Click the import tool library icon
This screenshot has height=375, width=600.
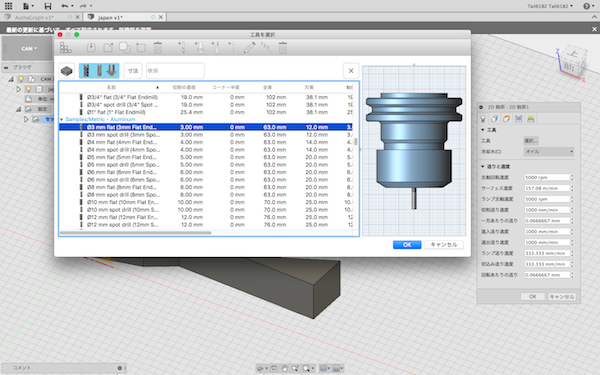[91, 47]
